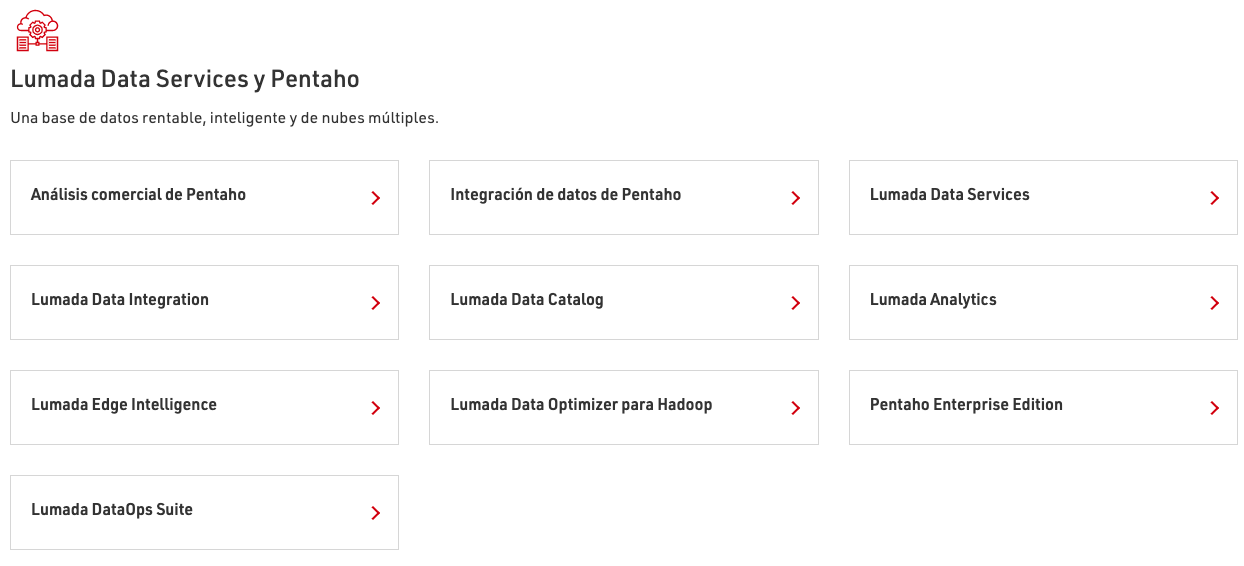
Task: Open the Lumada DataOps Suite link
Action: pyautogui.click(x=112, y=510)
